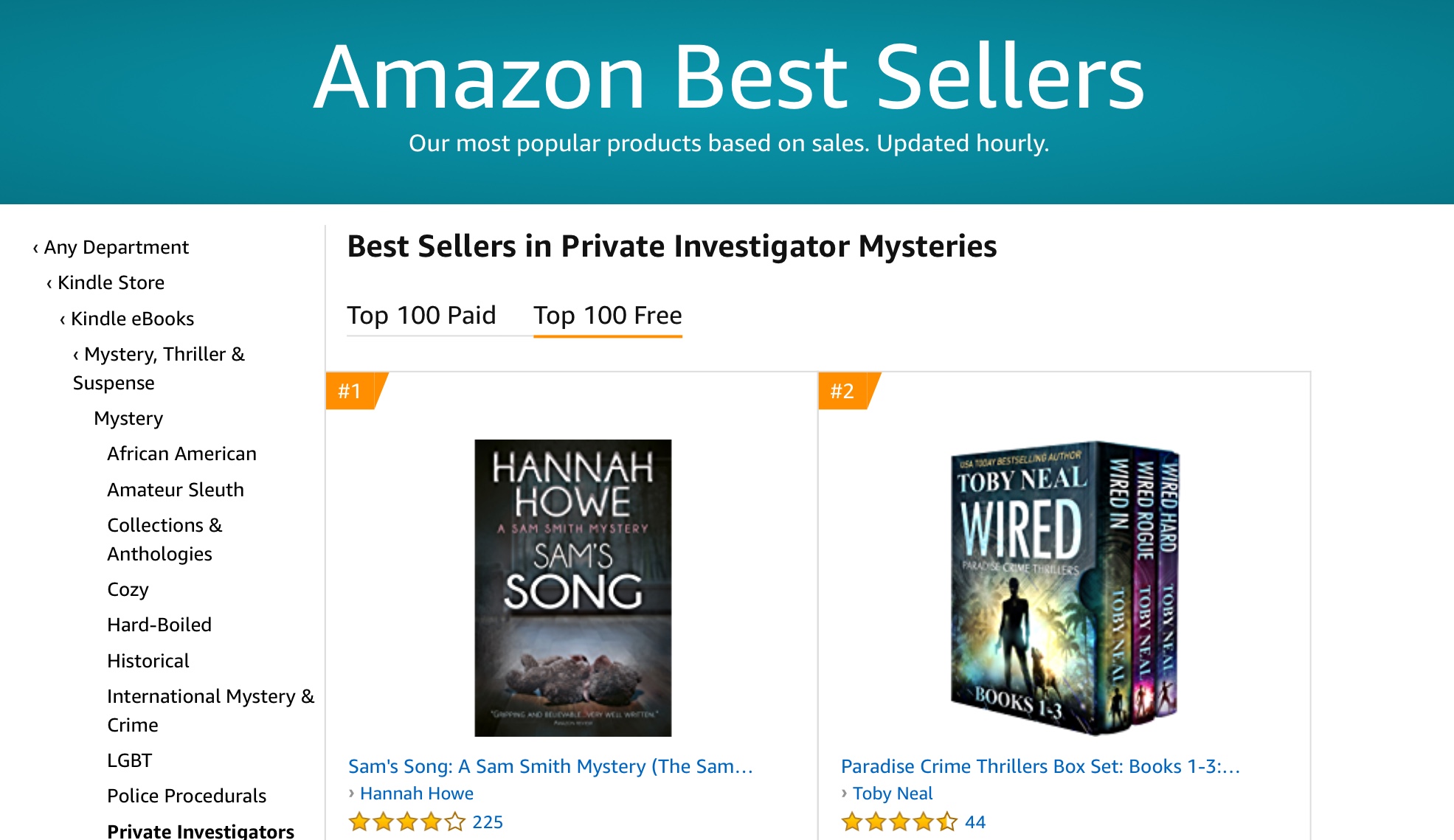Browse Police Procedurals category
1454x840 pixels.
187,796
